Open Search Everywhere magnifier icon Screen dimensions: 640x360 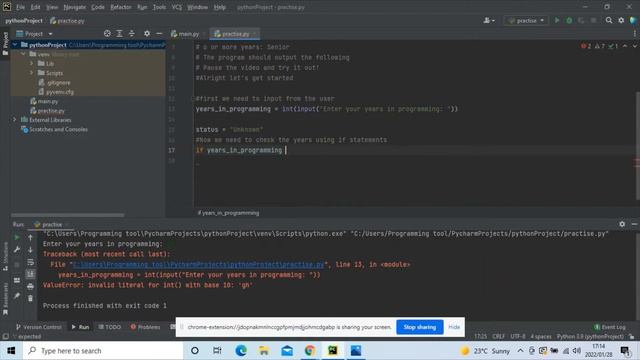point(609,20)
